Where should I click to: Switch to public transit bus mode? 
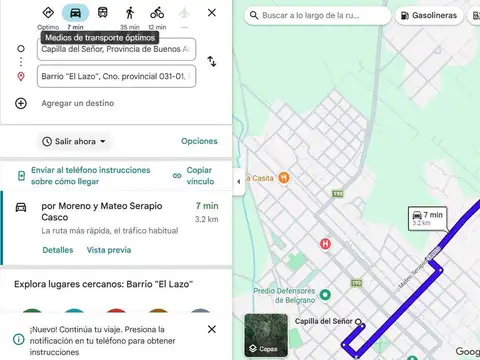pos(103,13)
